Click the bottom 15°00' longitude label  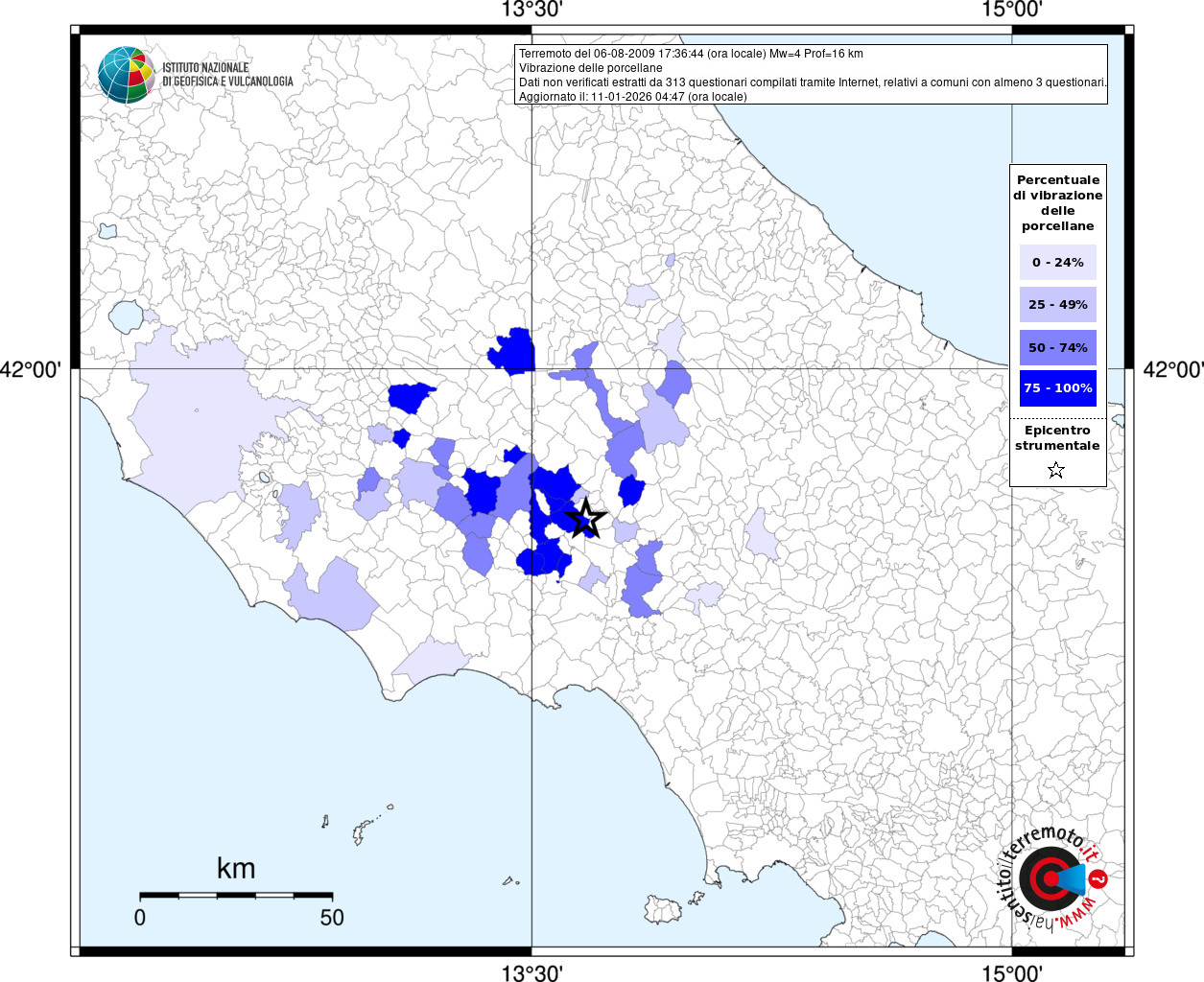click(1012, 972)
